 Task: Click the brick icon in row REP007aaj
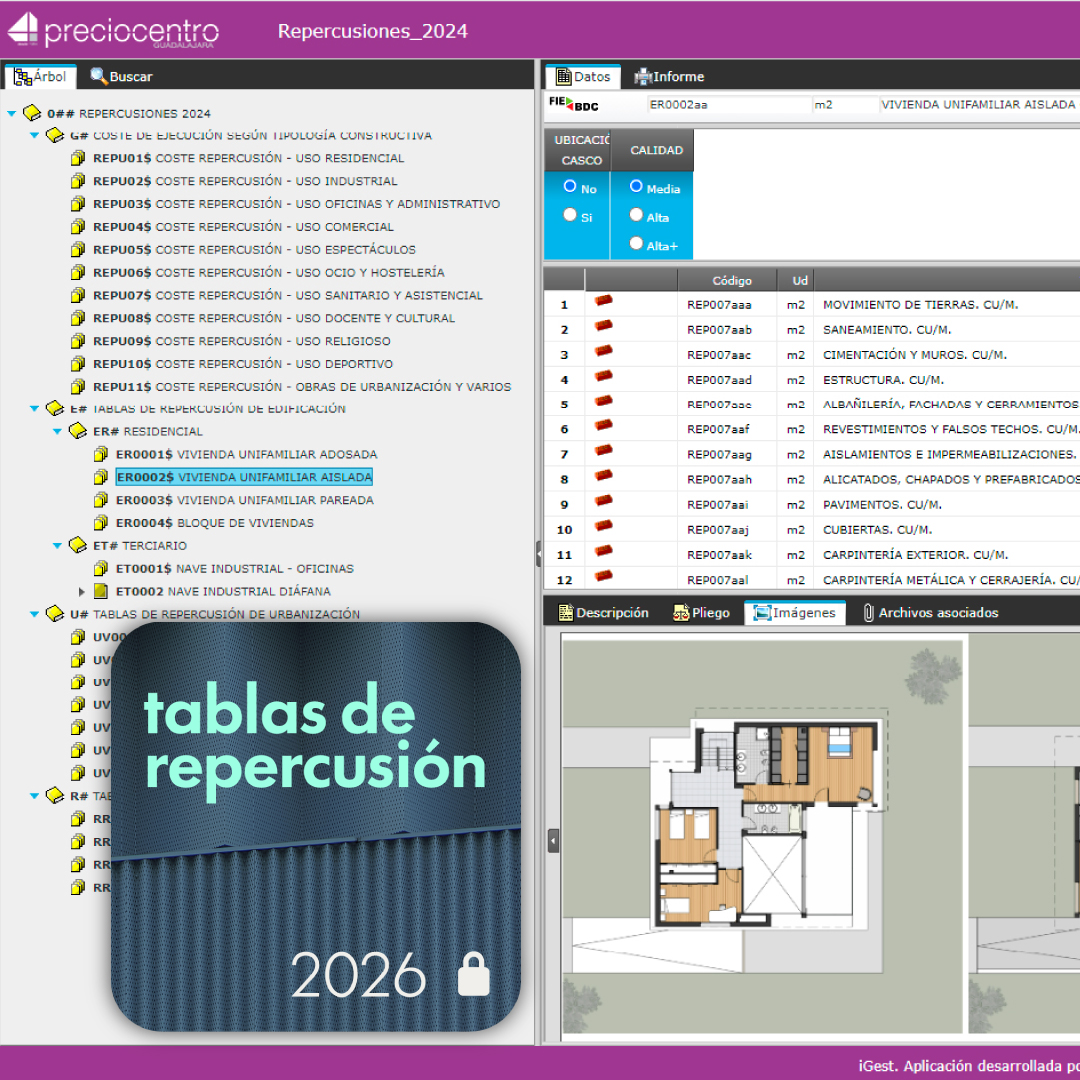(603, 526)
